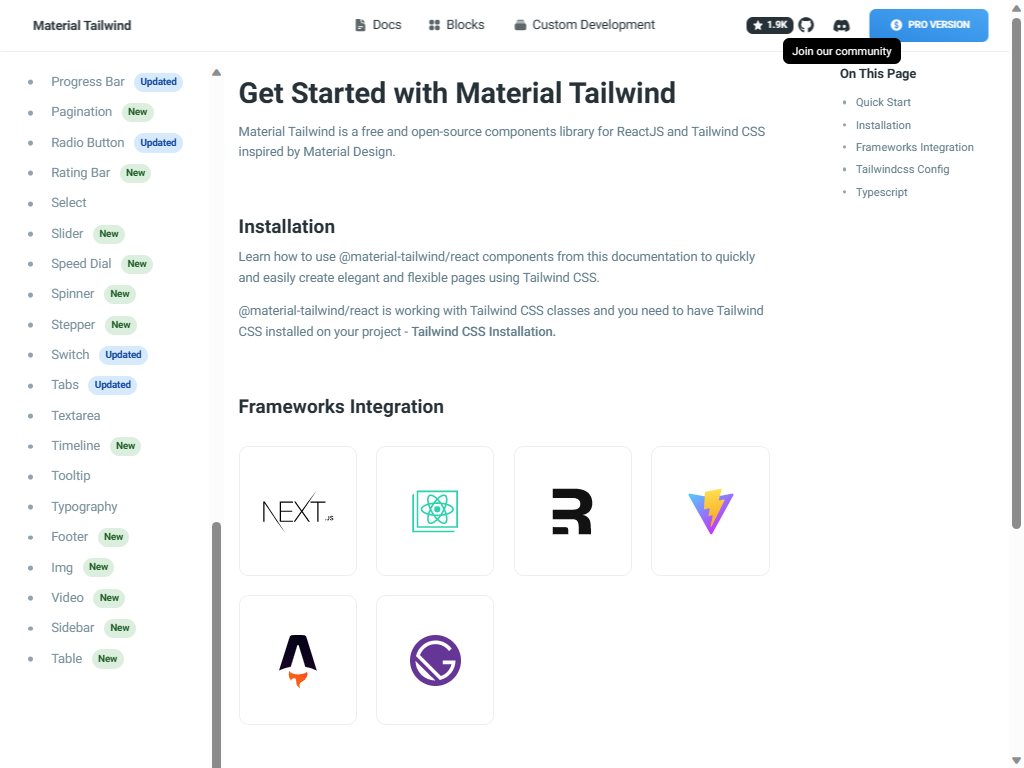Switch to the Blocks section
Viewport: 1024px width, 768px height.
pos(456,25)
